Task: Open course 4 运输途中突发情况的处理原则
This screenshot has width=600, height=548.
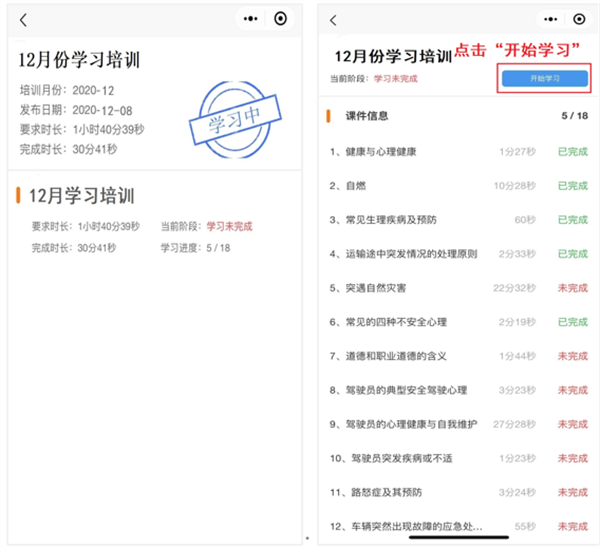Action: 410,254
